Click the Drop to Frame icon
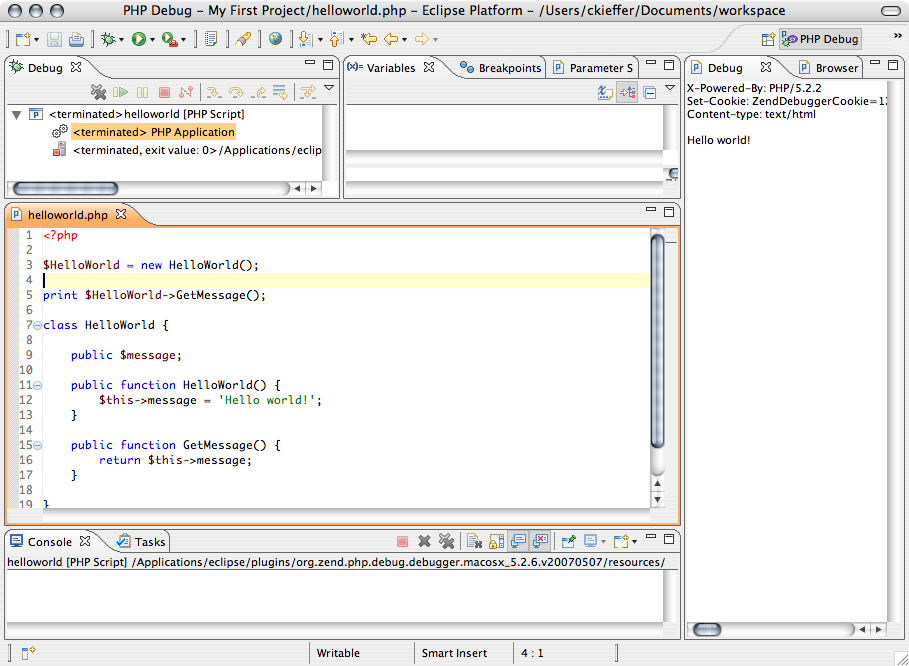Screen dimensions: 909x666 pyautogui.click(x=280, y=92)
